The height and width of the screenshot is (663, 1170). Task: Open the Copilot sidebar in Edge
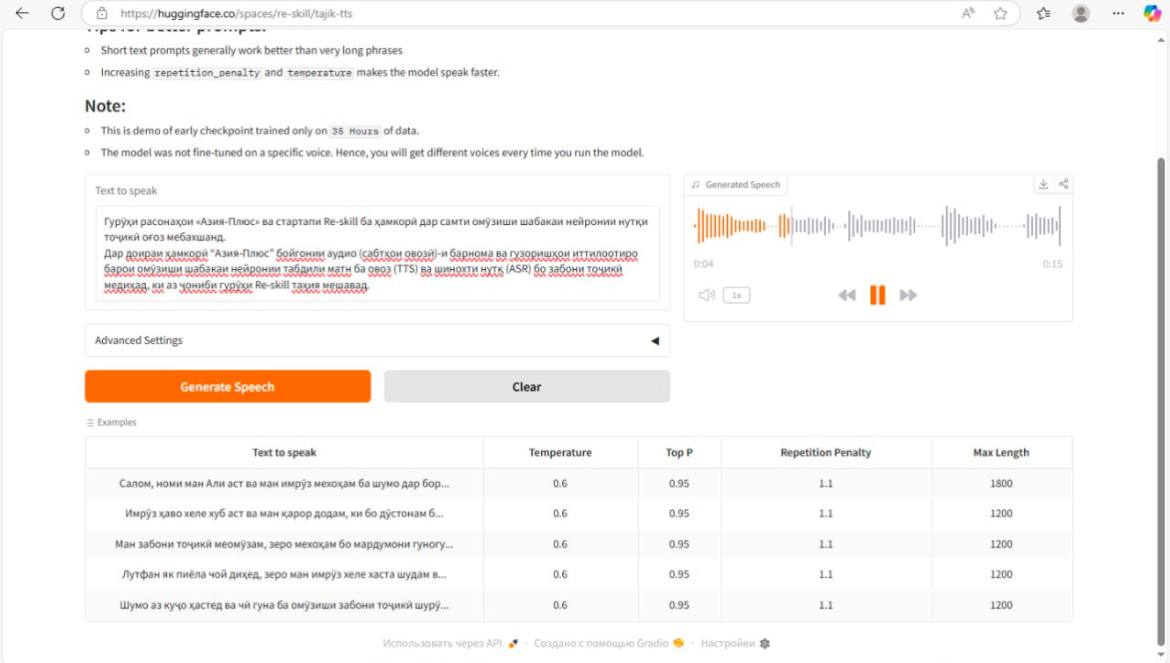click(x=1152, y=13)
